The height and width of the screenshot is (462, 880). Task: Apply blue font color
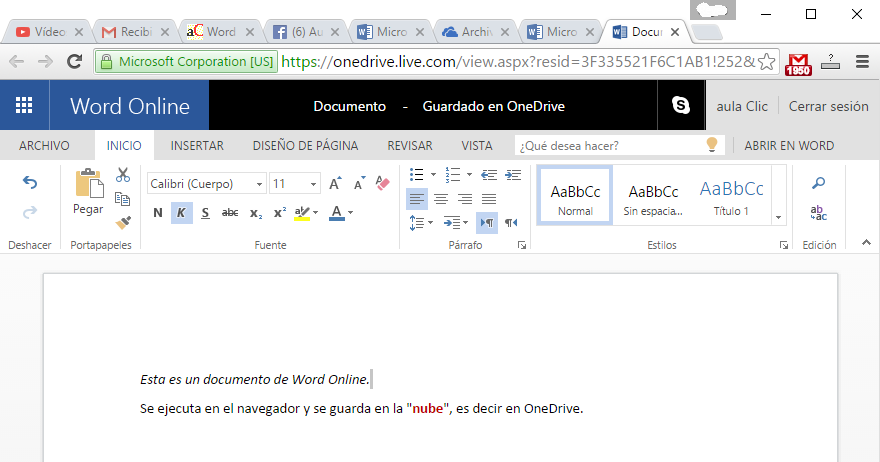337,213
